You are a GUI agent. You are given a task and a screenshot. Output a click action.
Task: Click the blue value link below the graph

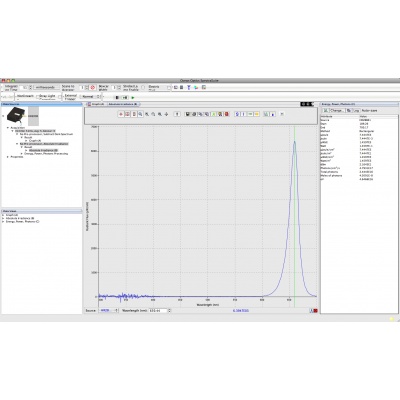pos(241,310)
